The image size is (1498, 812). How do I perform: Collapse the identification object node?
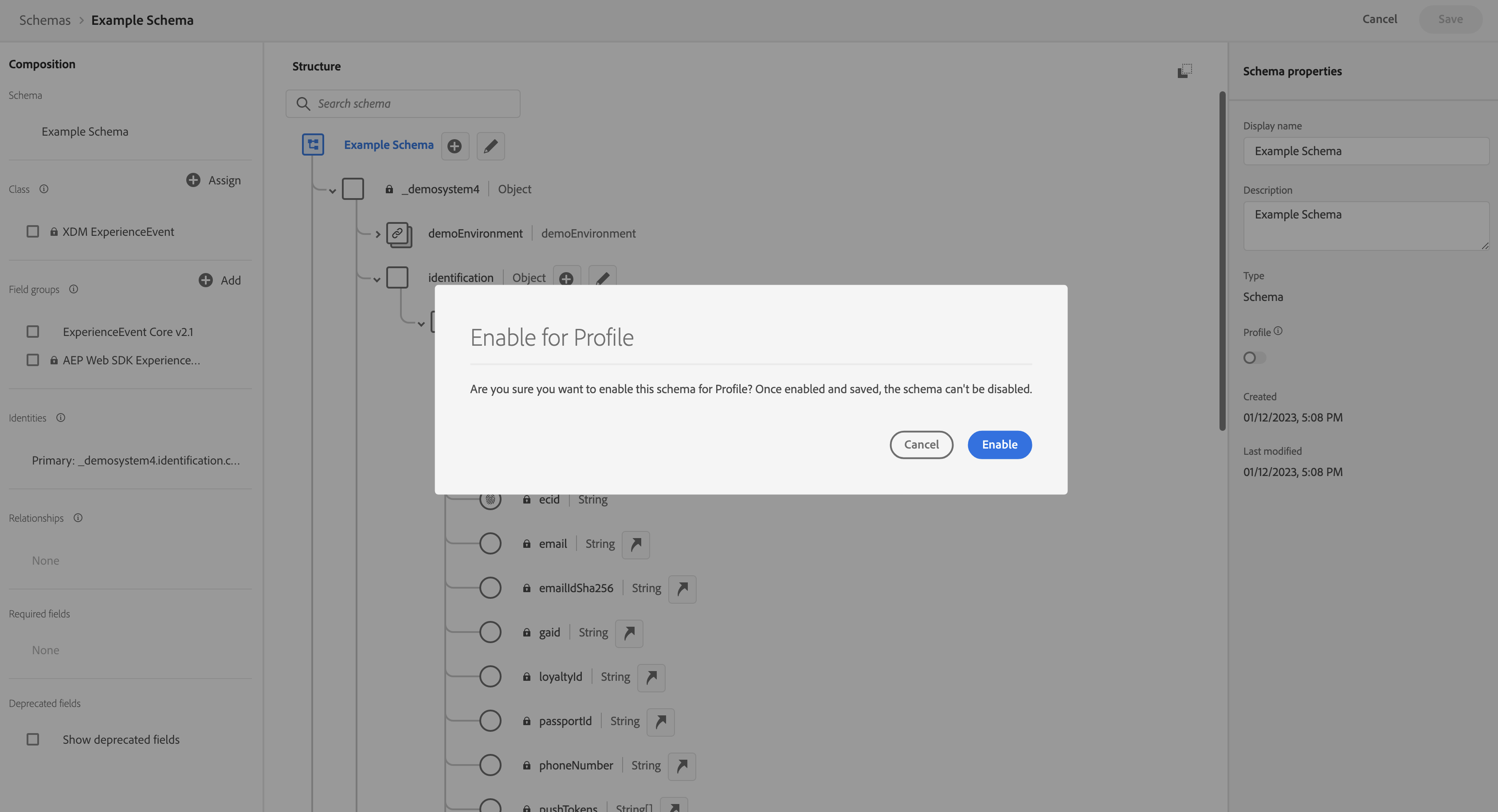[377, 280]
